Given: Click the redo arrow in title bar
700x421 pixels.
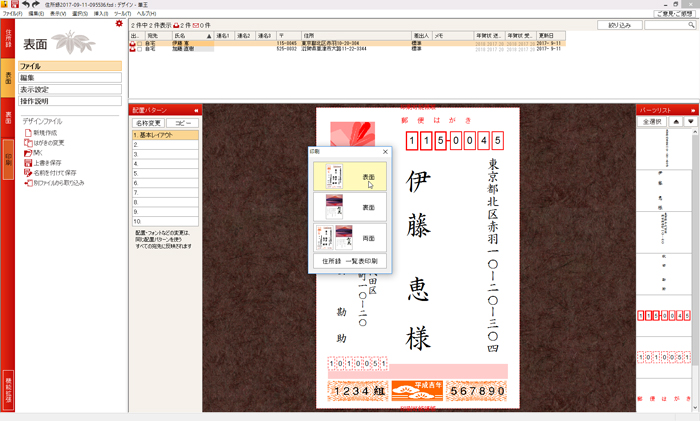Looking at the screenshot, I should 36,5.
